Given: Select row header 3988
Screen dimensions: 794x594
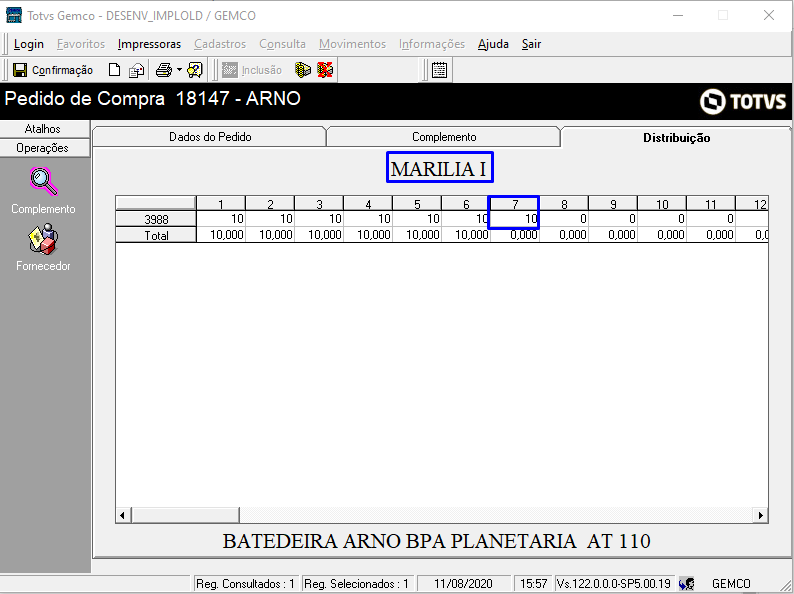Looking at the screenshot, I should click(156, 219).
